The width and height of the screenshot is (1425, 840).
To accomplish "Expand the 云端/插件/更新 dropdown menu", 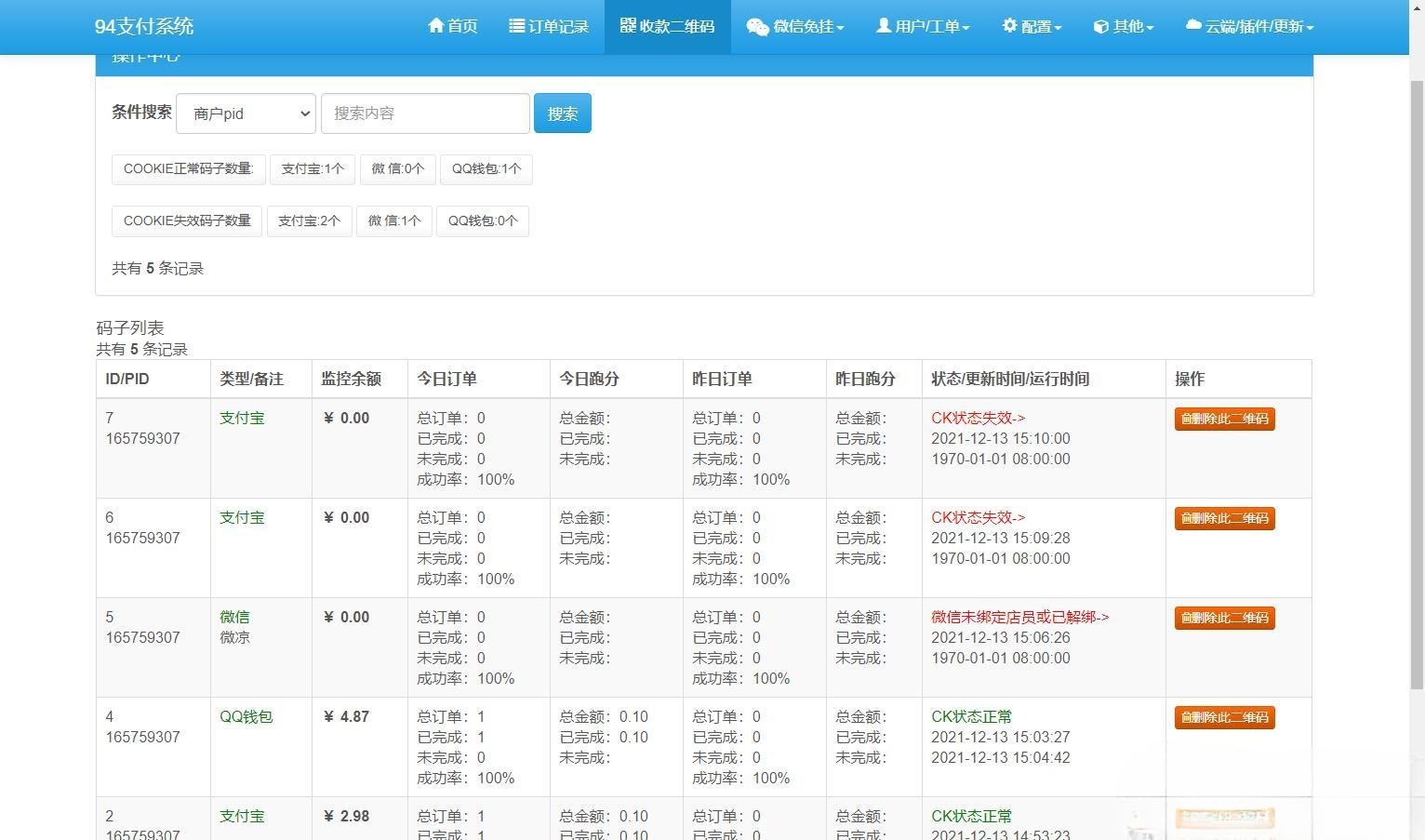I will click(x=1249, y=26).
